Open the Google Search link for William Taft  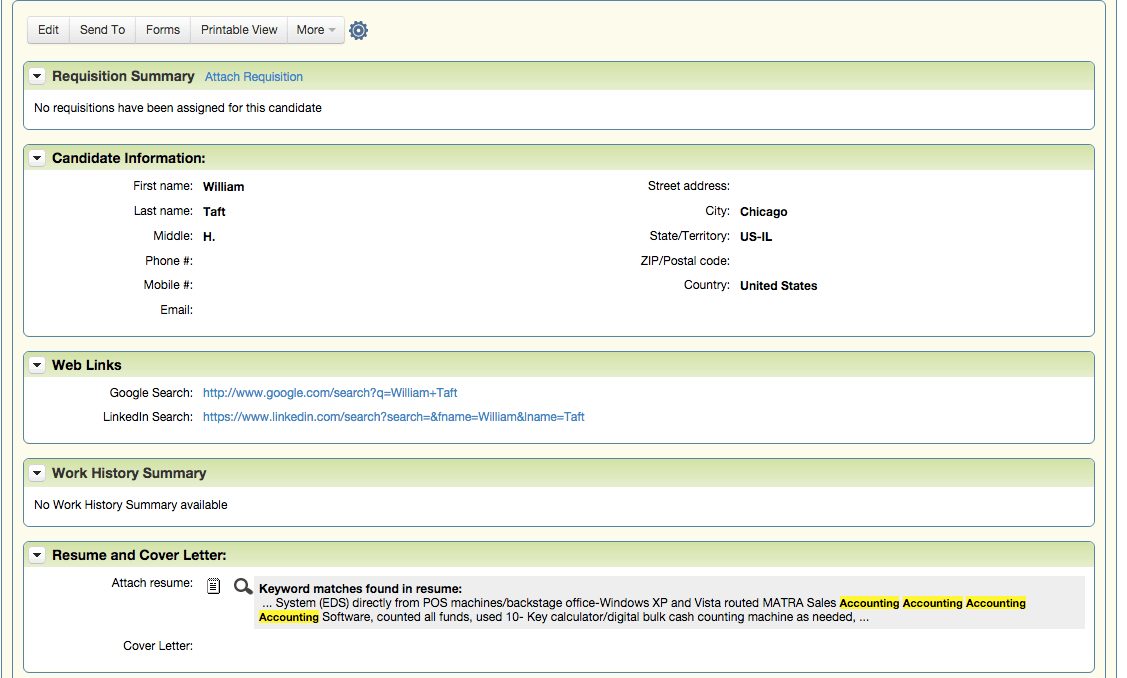point(330,393)
